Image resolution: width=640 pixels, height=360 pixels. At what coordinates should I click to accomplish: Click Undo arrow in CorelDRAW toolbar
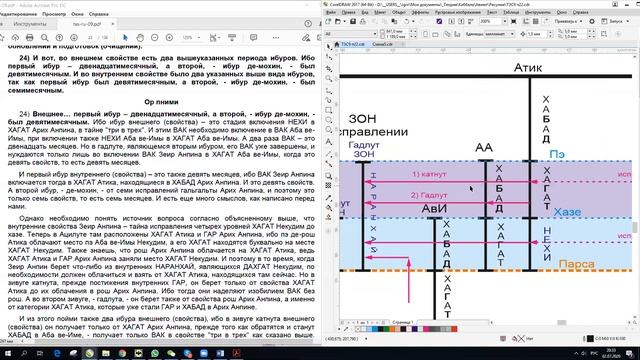[407, 21]
